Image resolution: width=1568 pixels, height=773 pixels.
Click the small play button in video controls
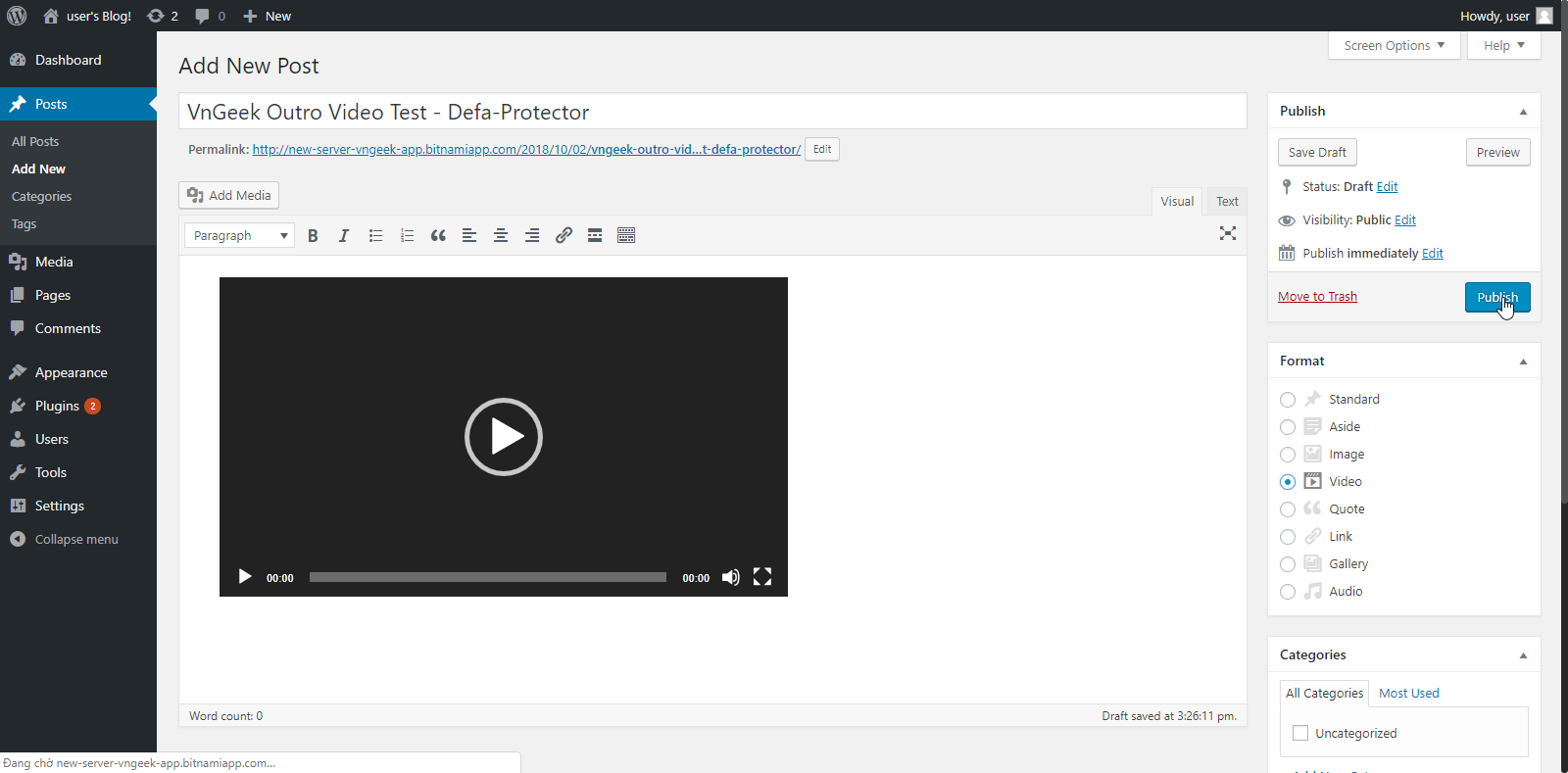tap(245, 577)
